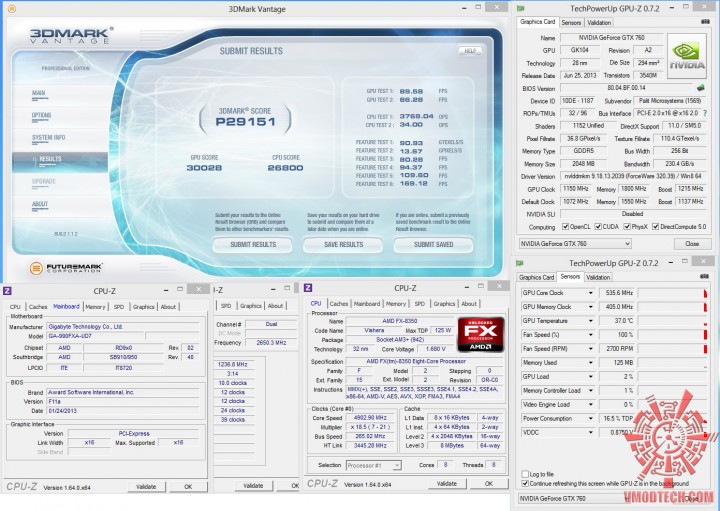Open the Processor #1 selection dropdown in CPU-Z
This screenshot has width=720, height=511.
(373, 465)
